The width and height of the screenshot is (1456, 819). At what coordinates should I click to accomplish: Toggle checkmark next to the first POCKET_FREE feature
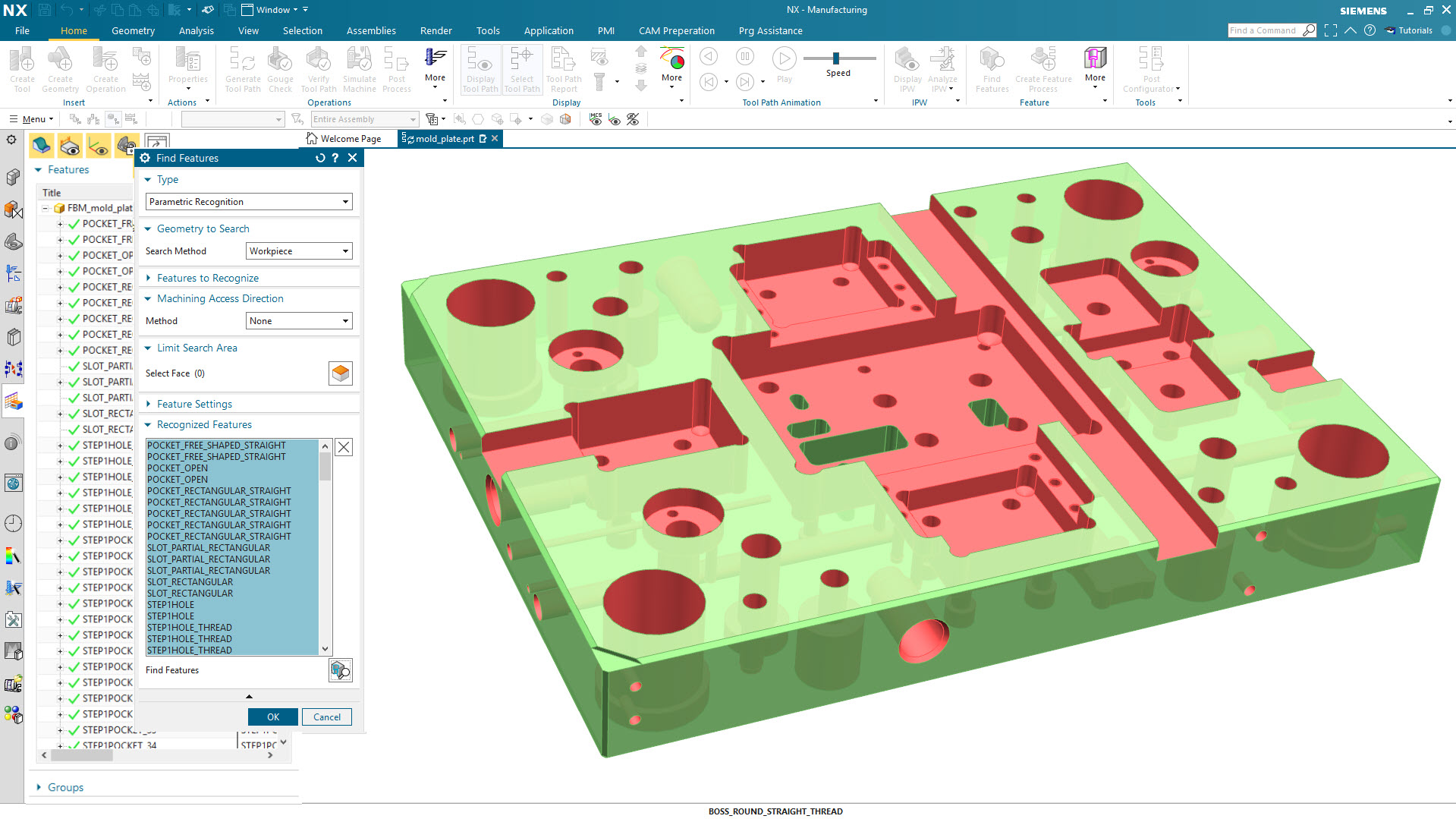click(x=74, y=223)
